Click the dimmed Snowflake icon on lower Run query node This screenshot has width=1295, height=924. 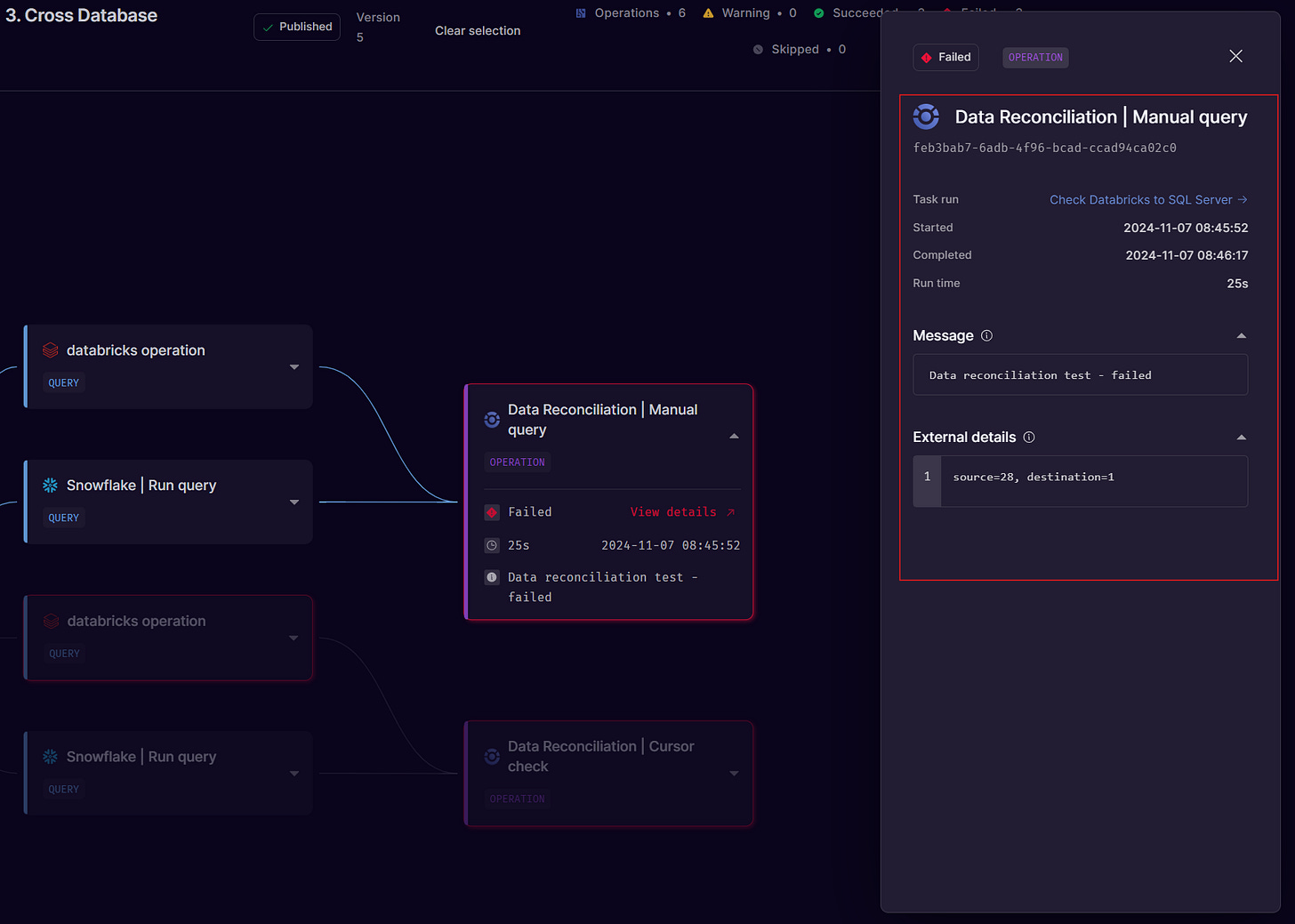tap(51, 756)
